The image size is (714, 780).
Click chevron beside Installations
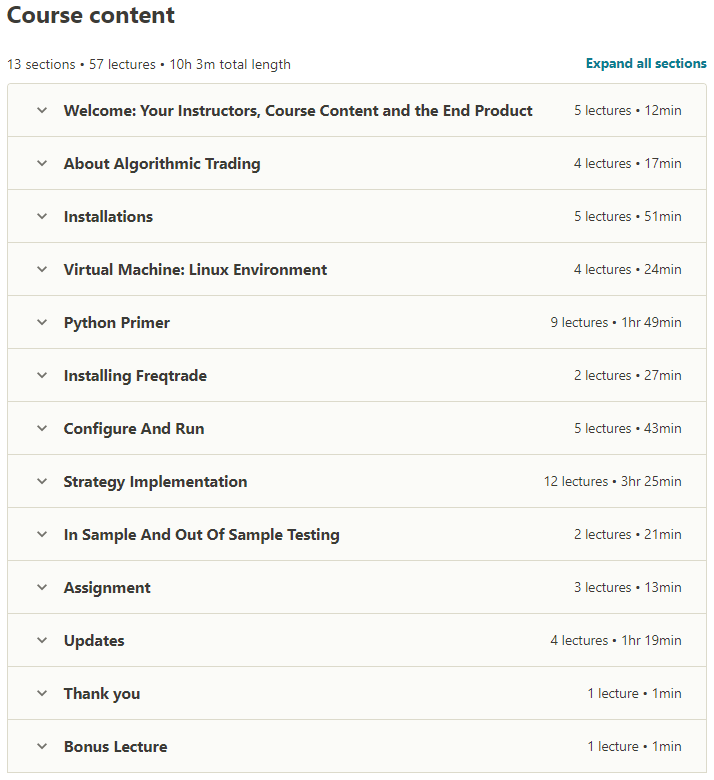42,217
